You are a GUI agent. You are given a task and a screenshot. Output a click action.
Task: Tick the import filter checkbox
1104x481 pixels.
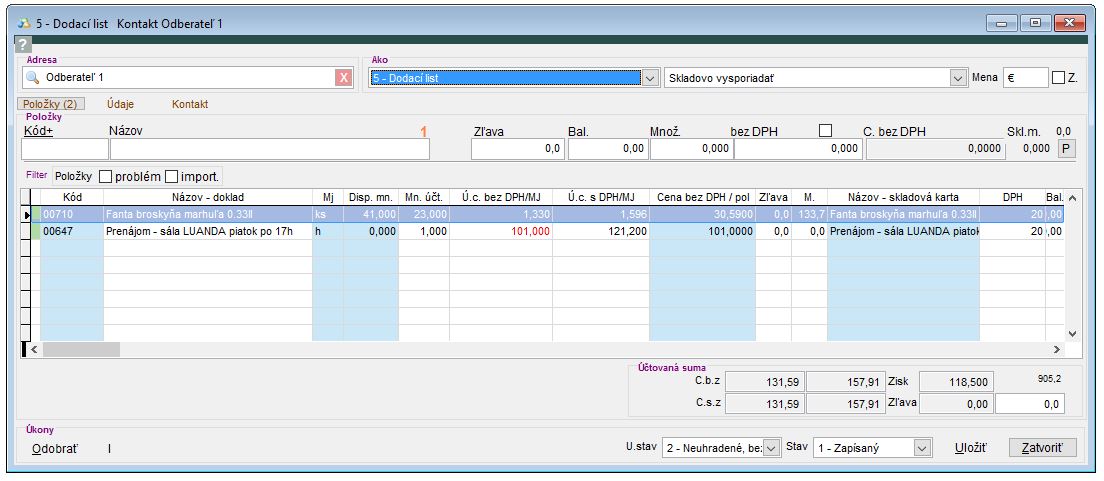tap(171, 176)
